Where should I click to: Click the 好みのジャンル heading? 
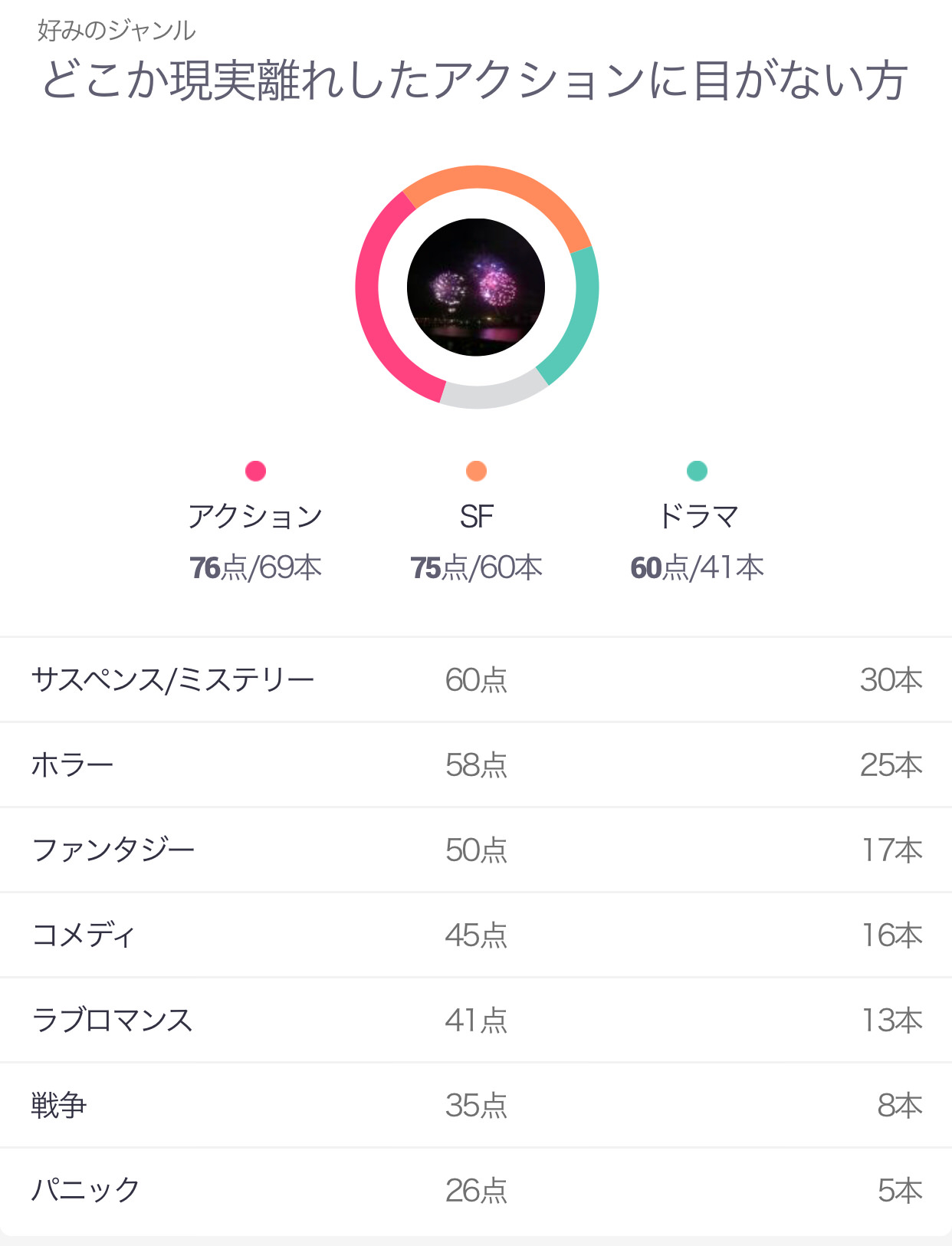tap(117, 31)
